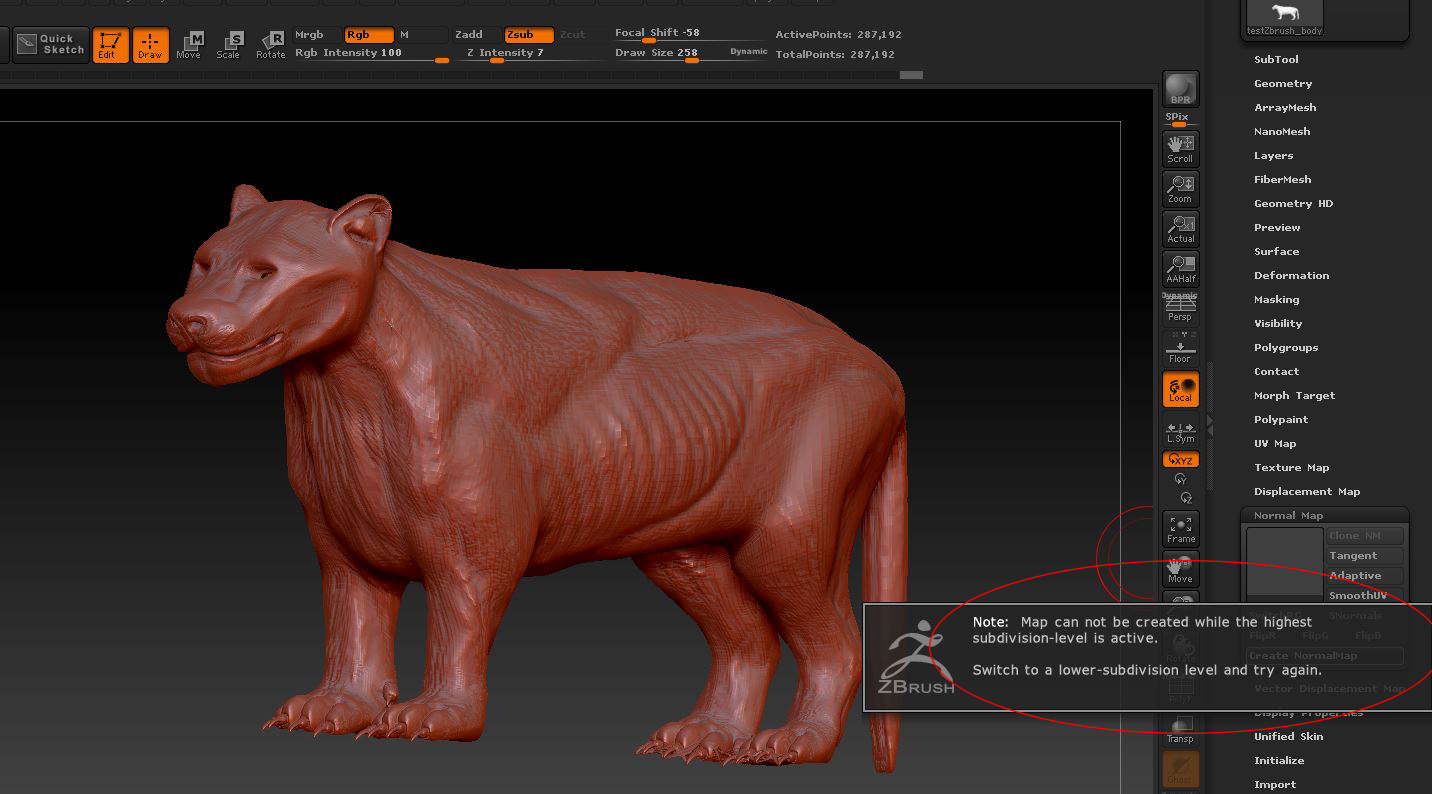
Task: Enable M material mode
Action: pyautogui.click(x=420, y=35)
